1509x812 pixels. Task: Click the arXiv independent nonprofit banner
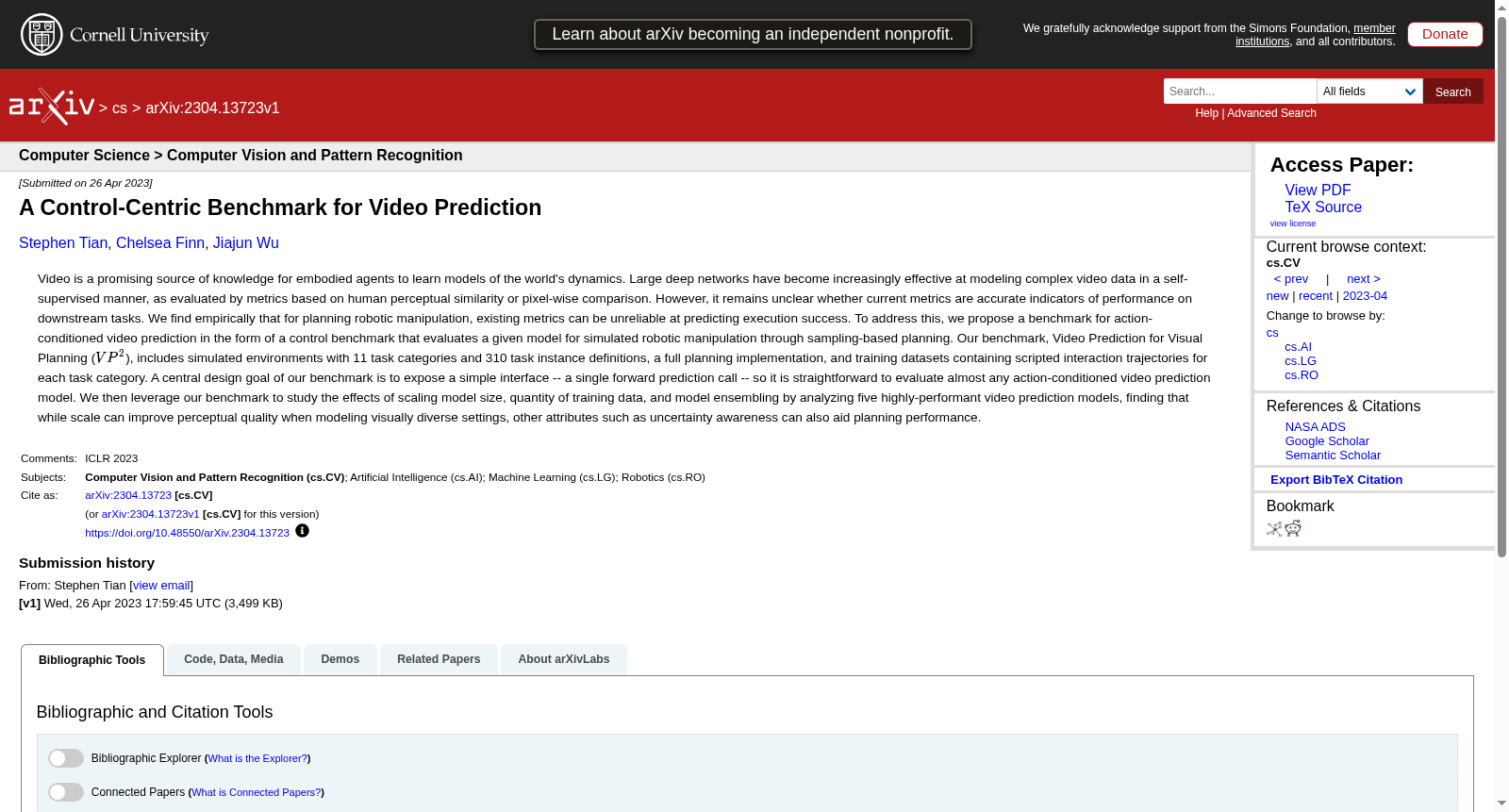[753, 34]
